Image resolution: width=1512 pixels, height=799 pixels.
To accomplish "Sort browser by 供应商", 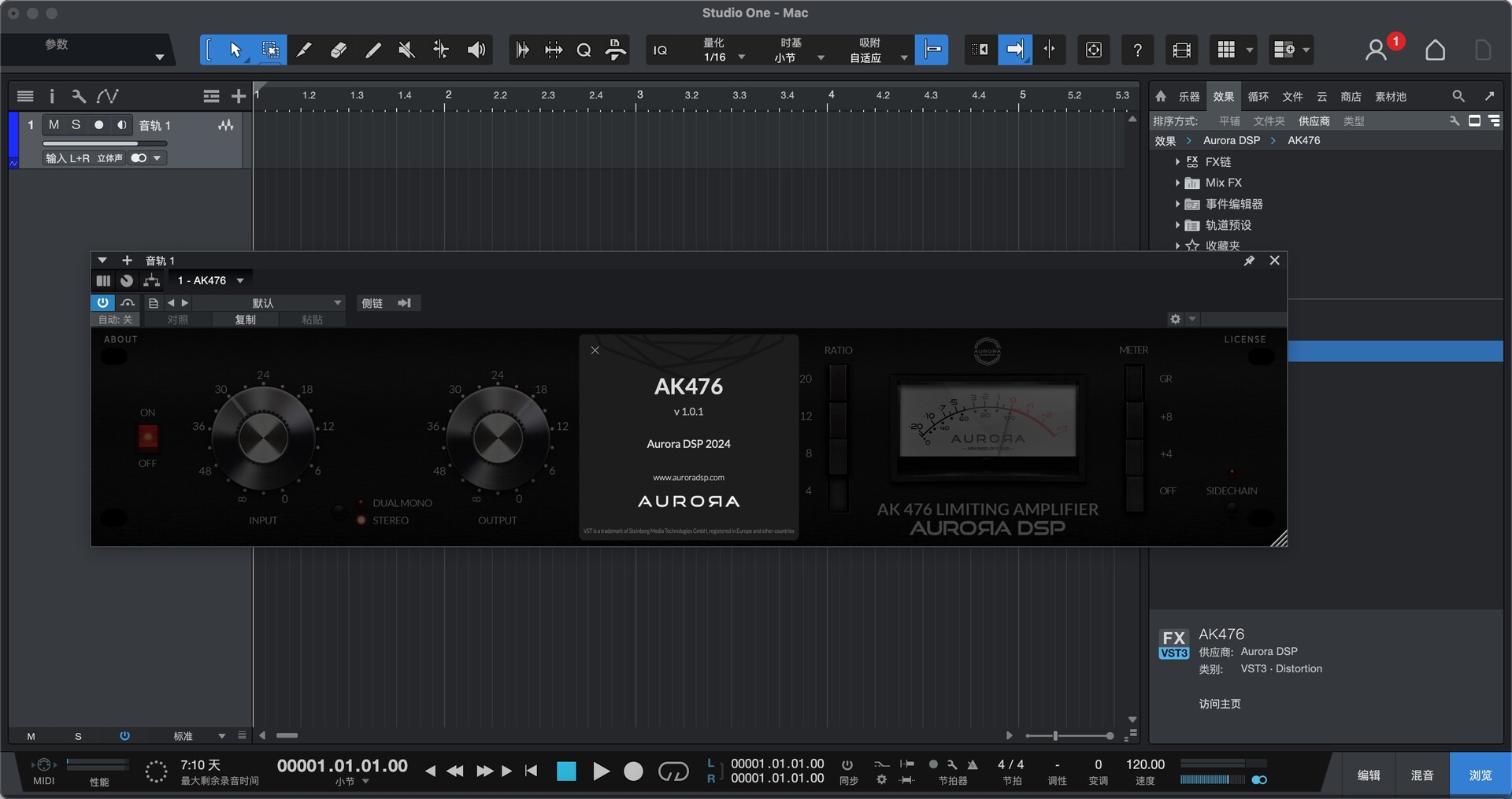I will pyautogui.click(x=1314, y=121).
